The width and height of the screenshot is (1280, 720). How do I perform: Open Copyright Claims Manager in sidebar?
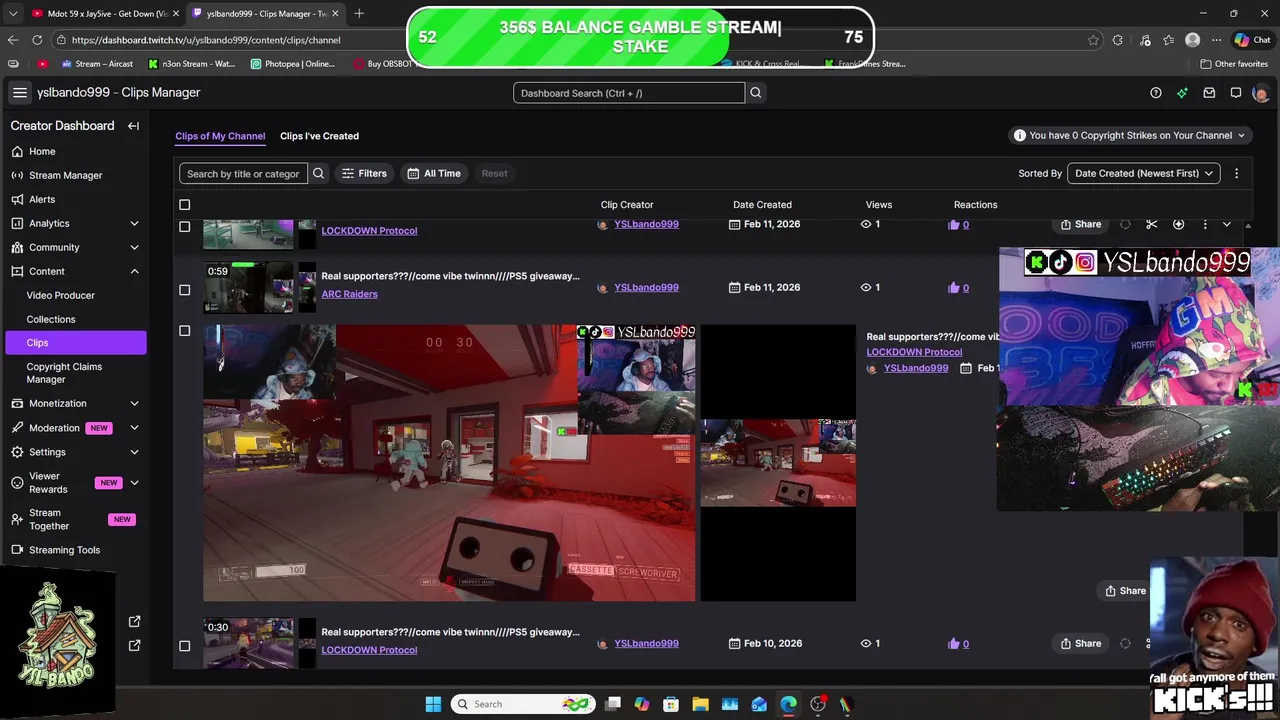(64, 373)
